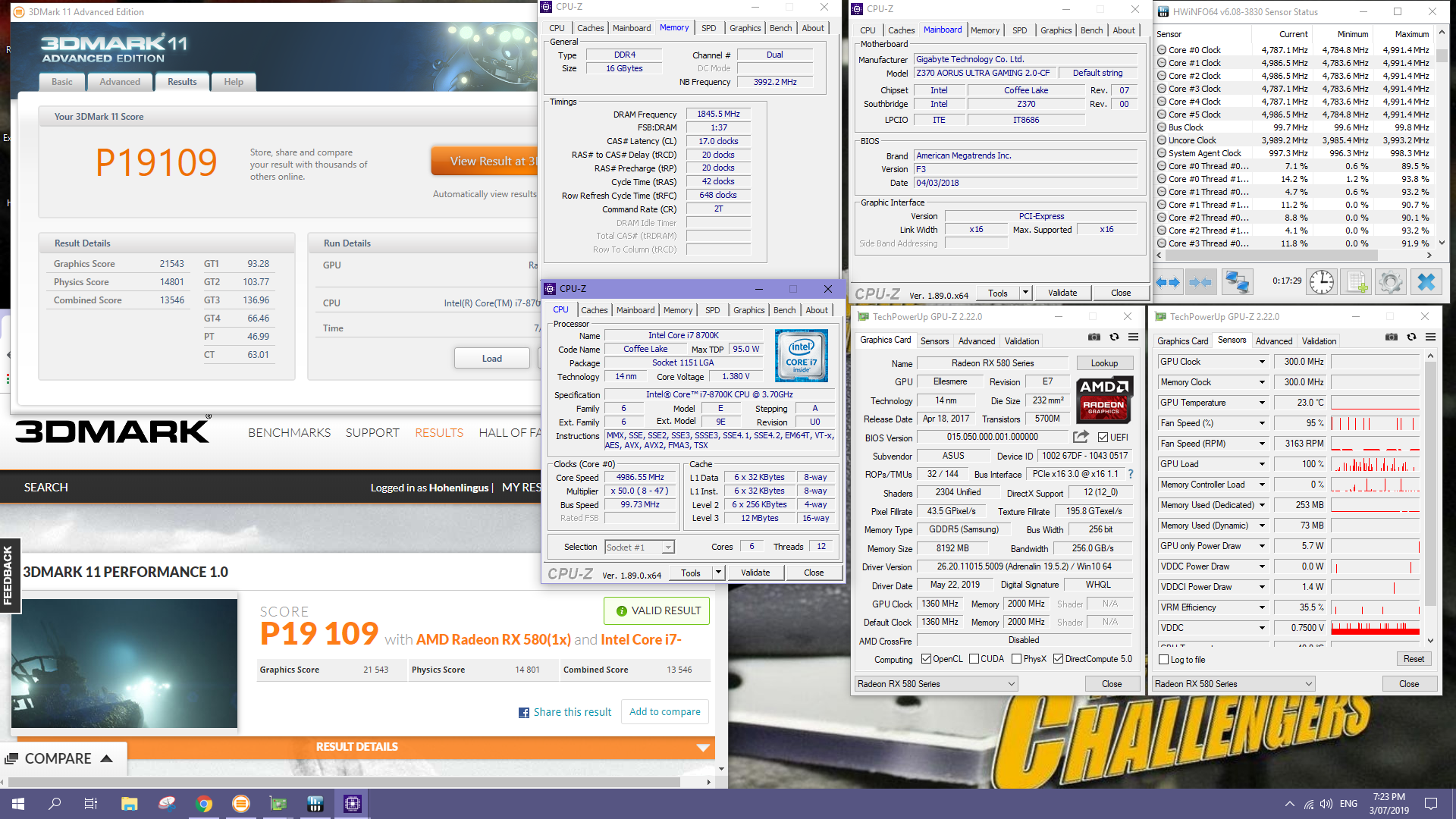Open Socket #1 selection dropdown in CPU-Z

pyautogui.click(x=639, y=548)
